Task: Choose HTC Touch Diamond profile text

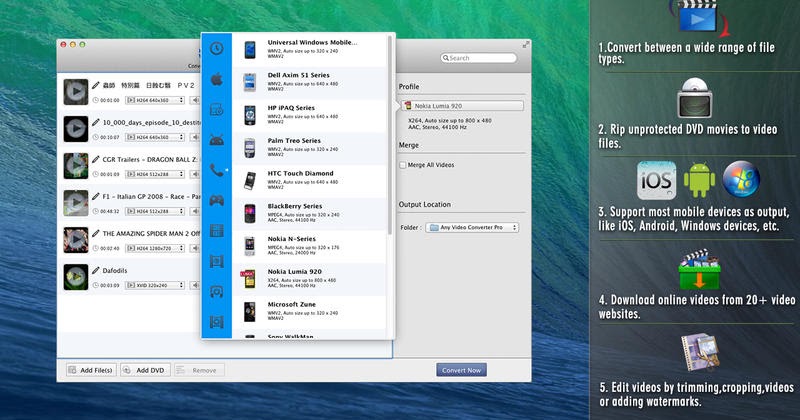Action: (x=301, y=174)
